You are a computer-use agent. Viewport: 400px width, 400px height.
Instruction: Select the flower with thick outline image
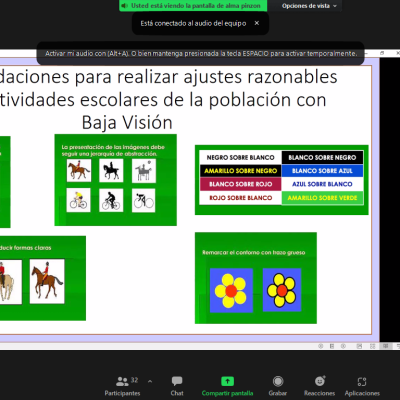click(282, 290)
